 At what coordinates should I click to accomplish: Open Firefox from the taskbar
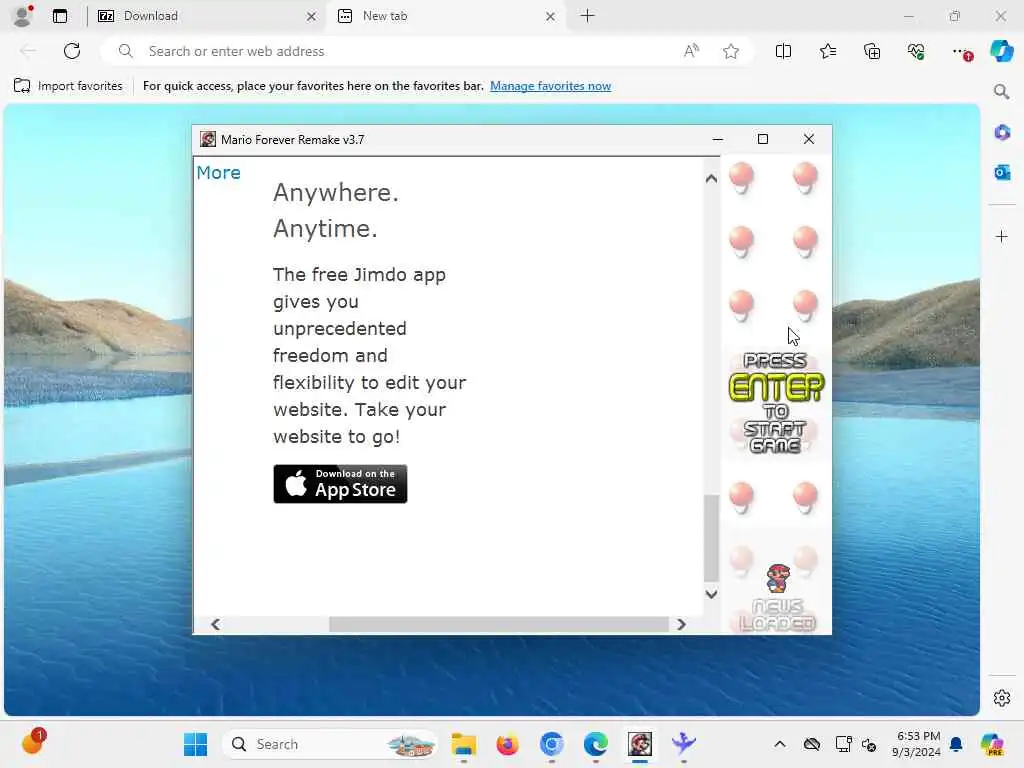507,744
